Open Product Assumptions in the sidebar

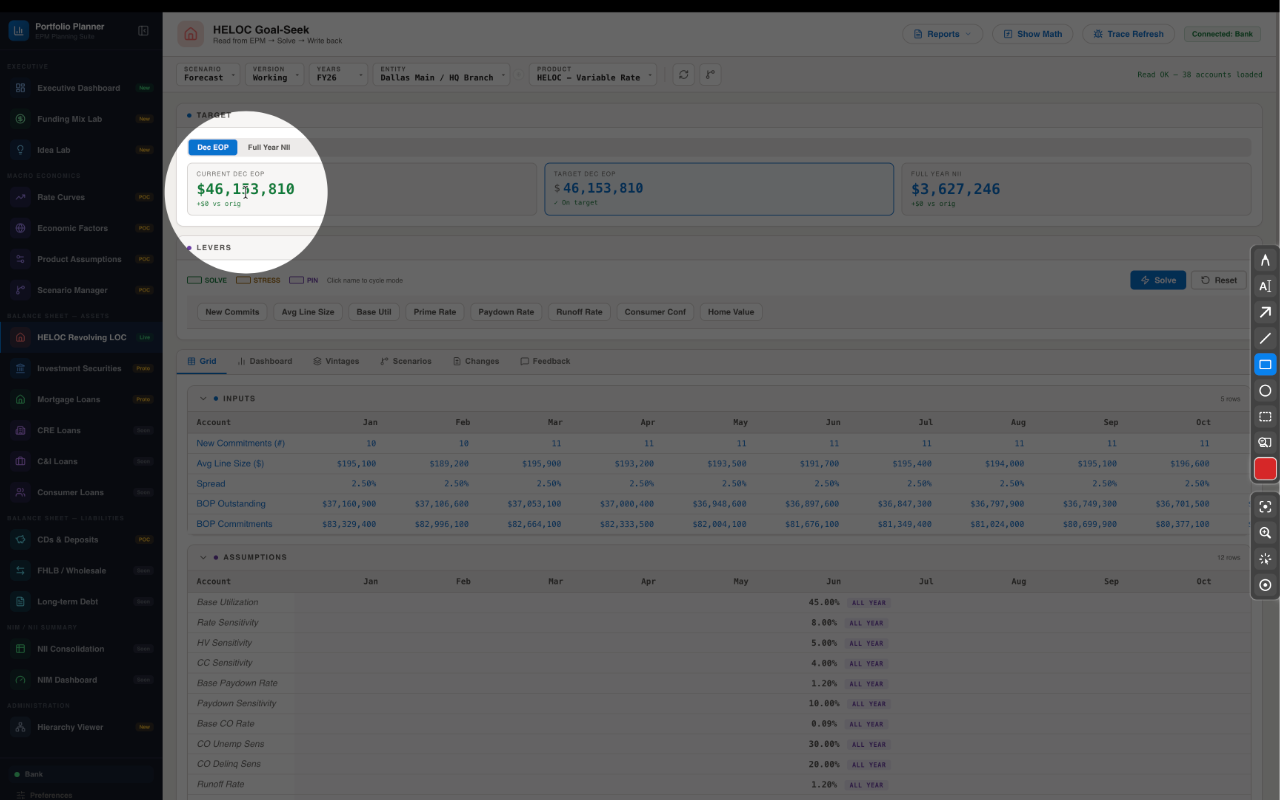pos(81,259)
